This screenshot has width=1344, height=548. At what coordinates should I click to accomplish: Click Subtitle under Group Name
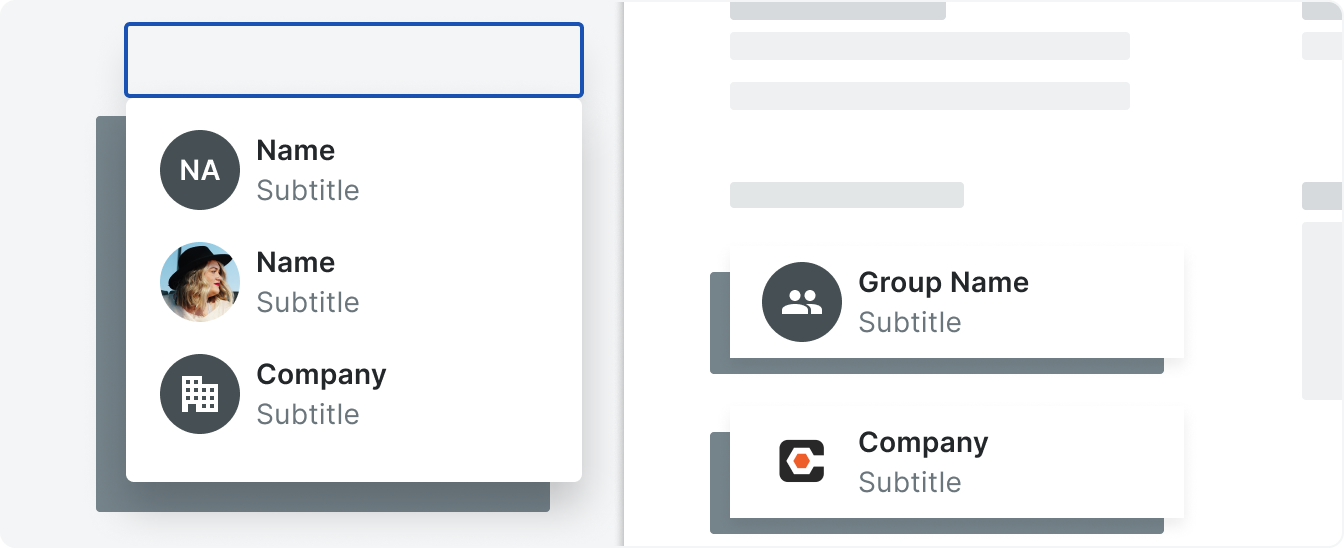tap(909, 323)
